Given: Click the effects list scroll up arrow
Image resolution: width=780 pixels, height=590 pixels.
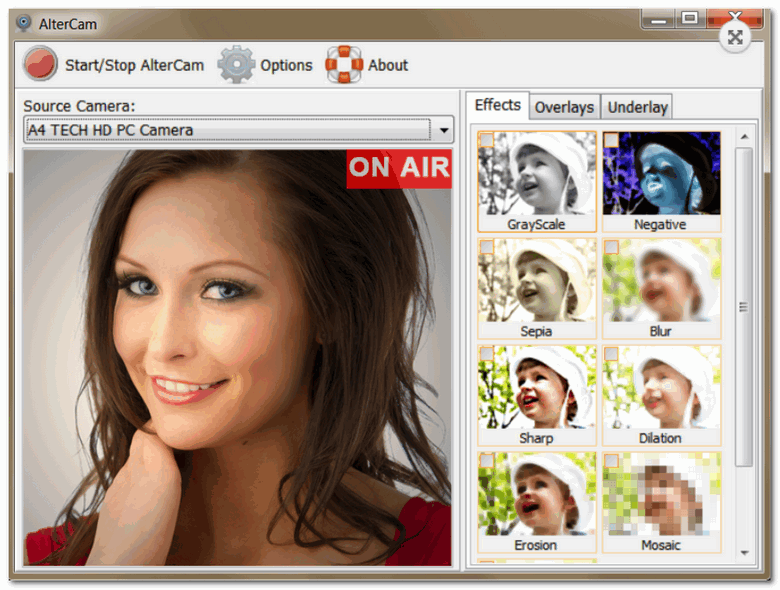Looking at the screenshot, I should (x=744, y=136).
